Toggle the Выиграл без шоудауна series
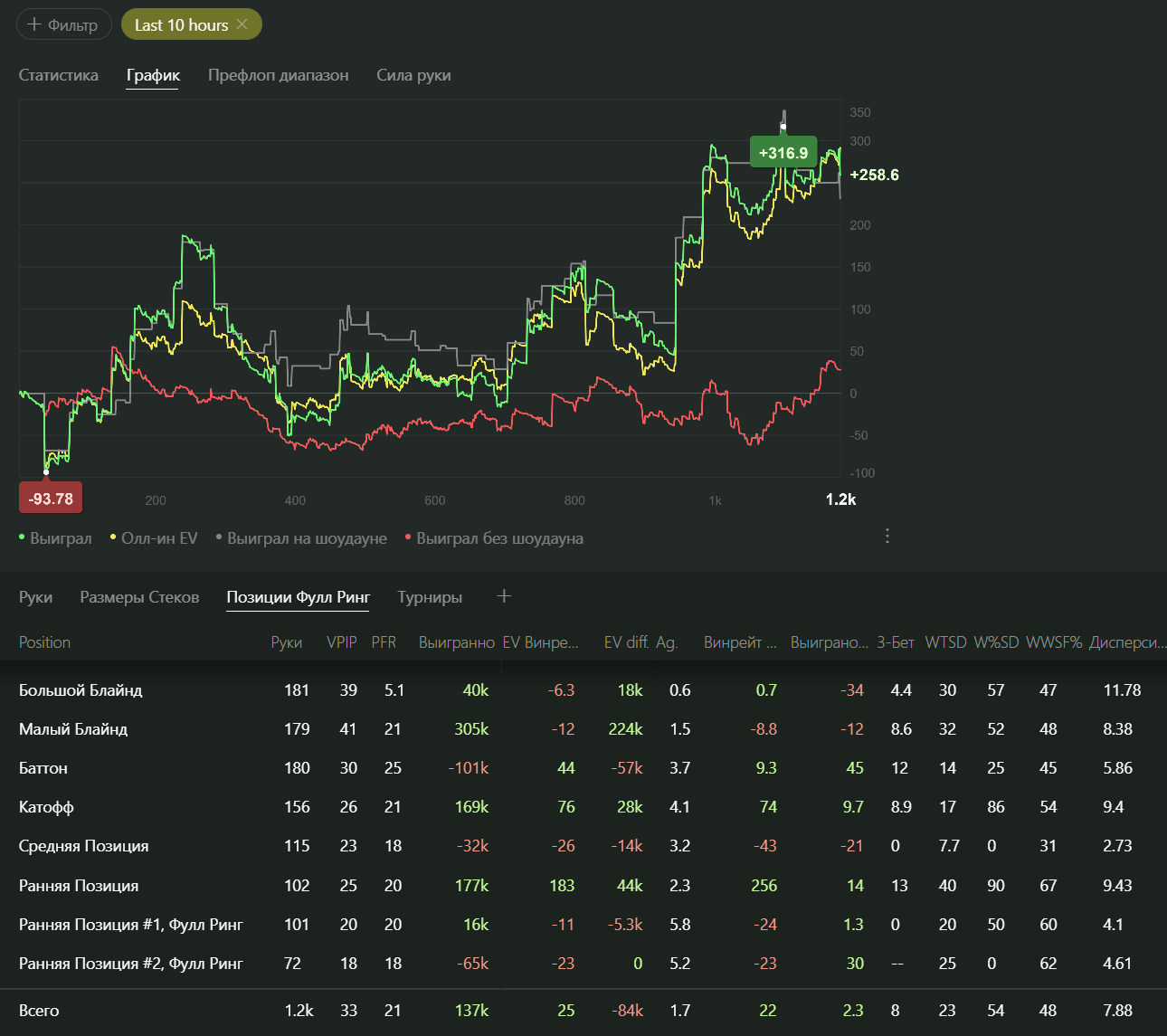The width and height of the screenshot is (1167, 1036). 495,538
